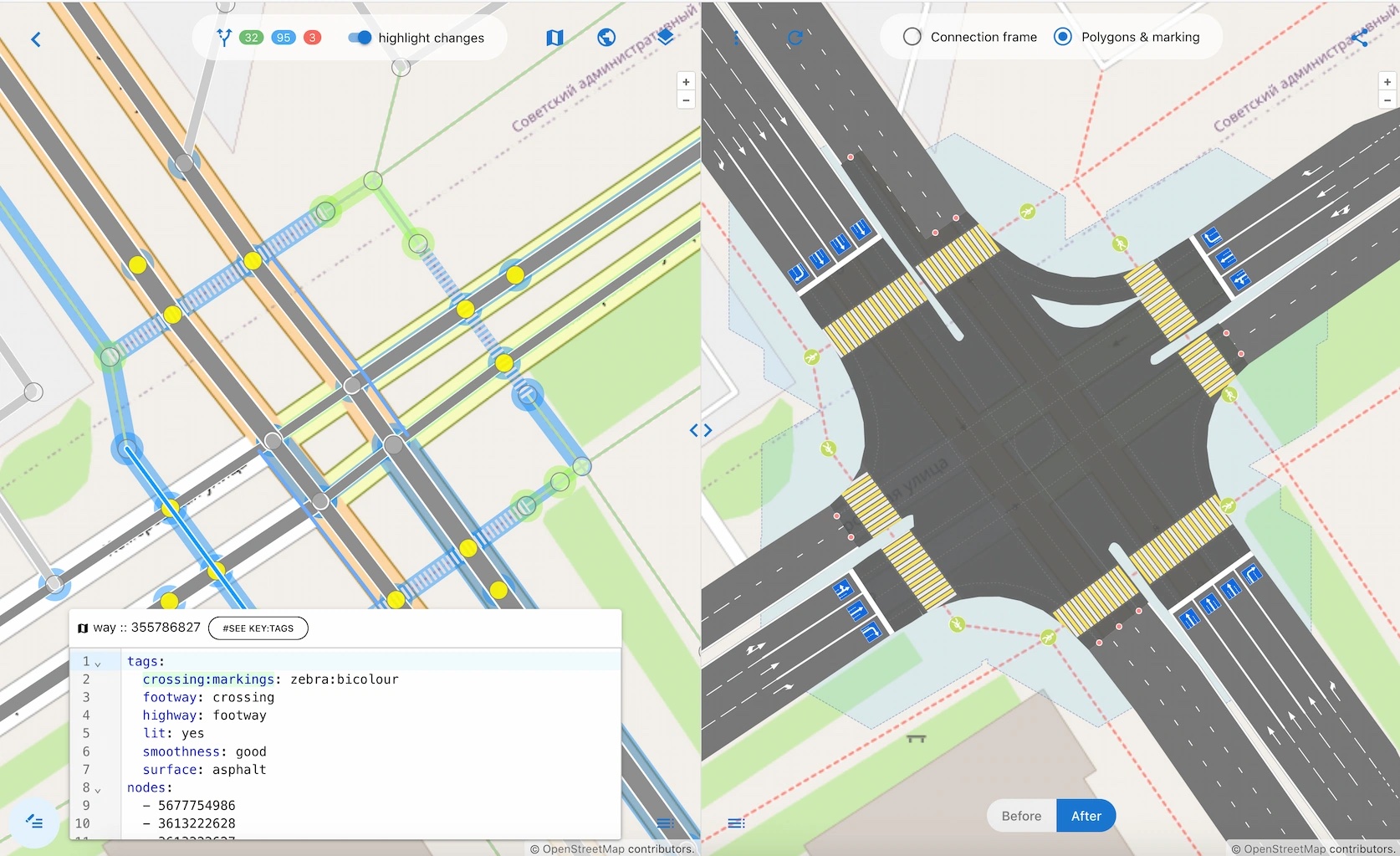Click the refresh icon on right map

tap(795, 38)
